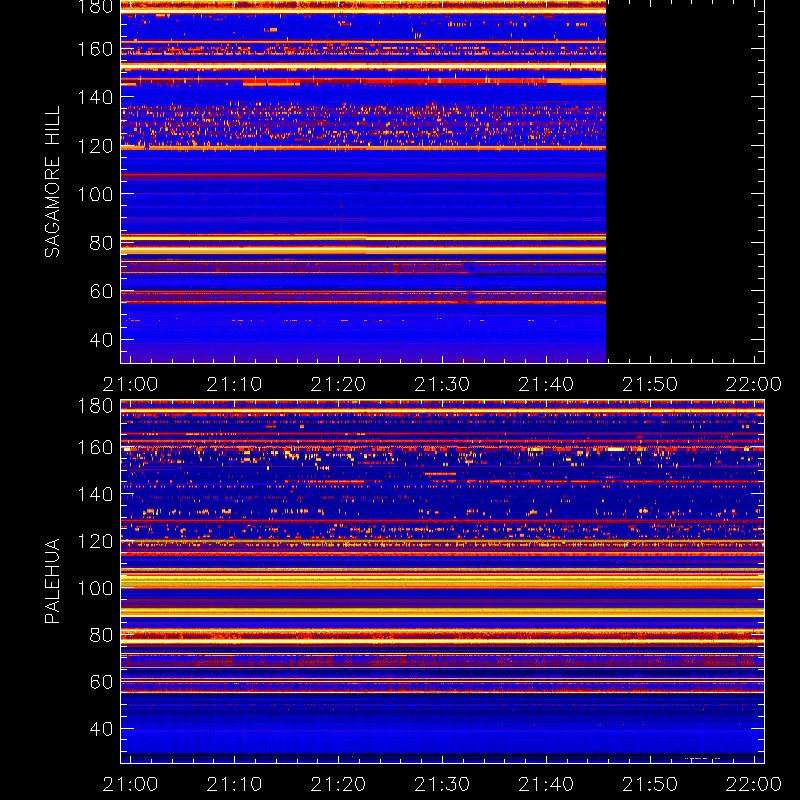Select the 40 tick label on Palehua axis
The image size is (800, 800).
point(101,729)
